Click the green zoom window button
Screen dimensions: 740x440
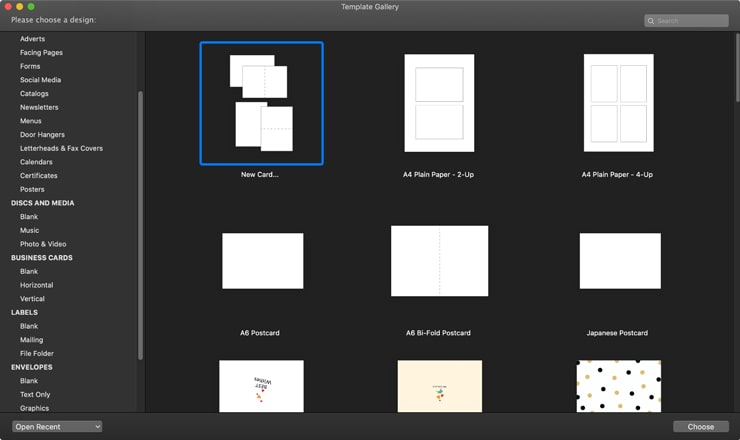pos(31,7)
